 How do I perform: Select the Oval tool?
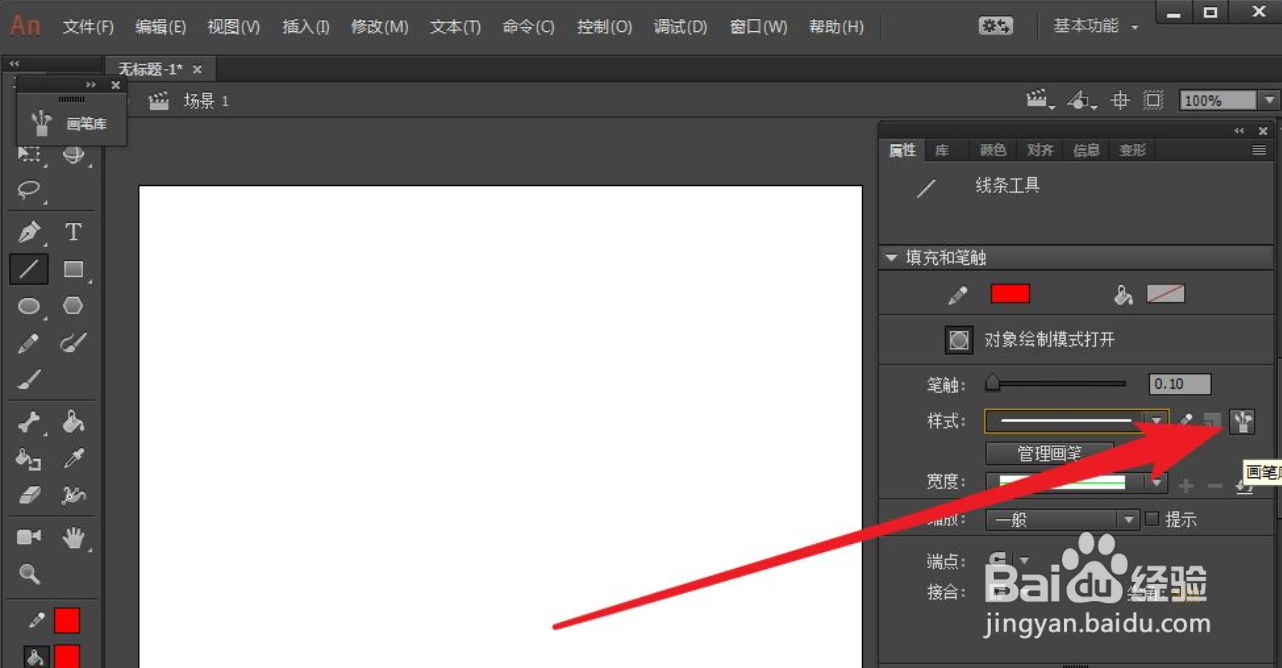[x=29, y=306]
